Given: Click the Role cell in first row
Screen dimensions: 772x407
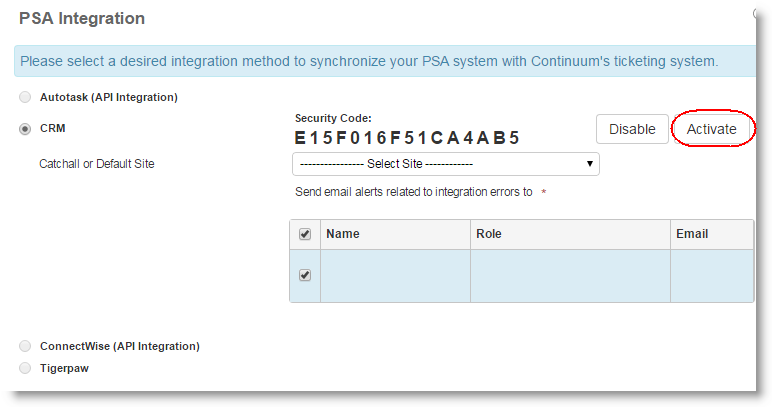Looking at the screenshot, I should (570, 275).
